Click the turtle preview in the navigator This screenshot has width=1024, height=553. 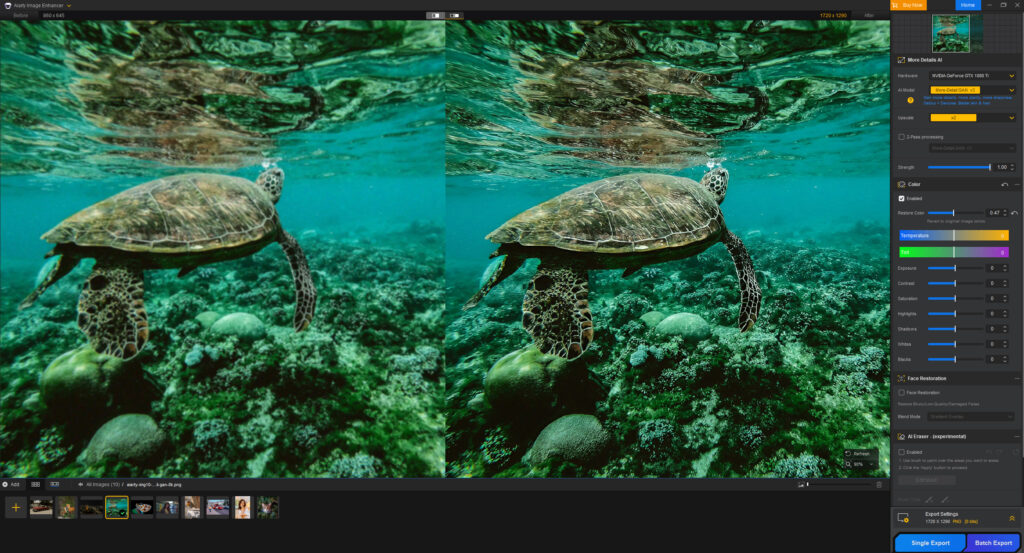coord(950,33)
